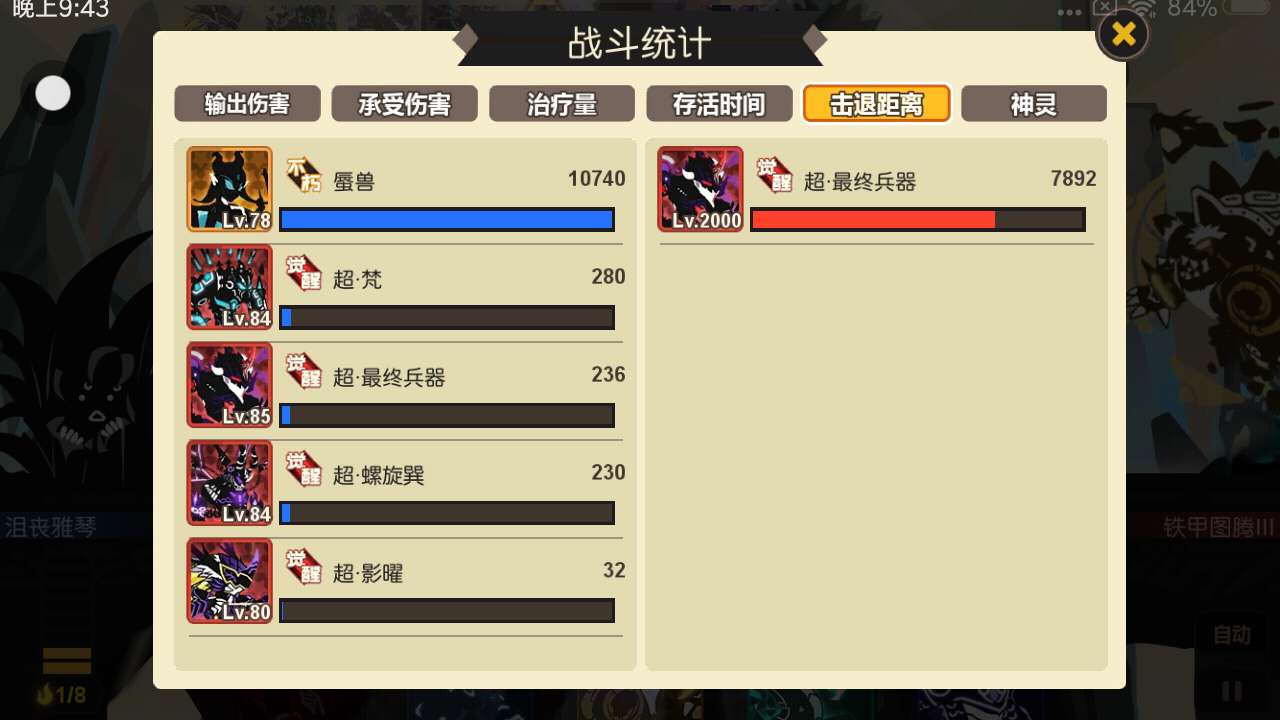Tap the 超·最终兵器 Lv.85 hero portrait

[x=229, y=385]
